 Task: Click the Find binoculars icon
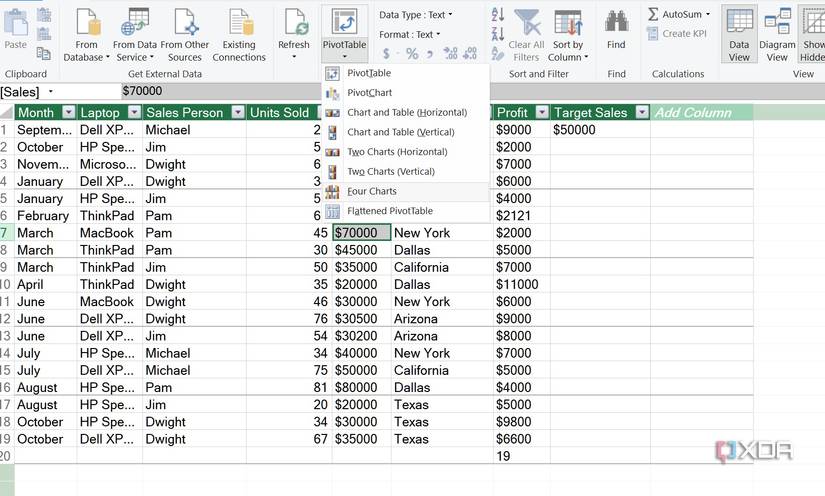coord(616,22)
